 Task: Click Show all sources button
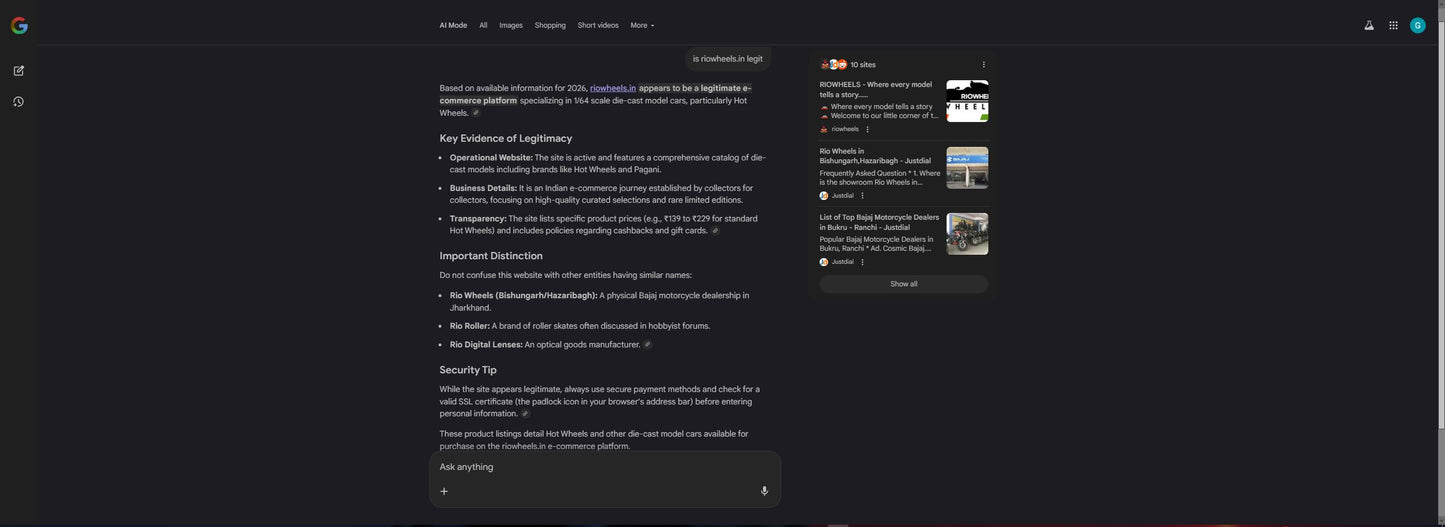[x=904, y=284]
